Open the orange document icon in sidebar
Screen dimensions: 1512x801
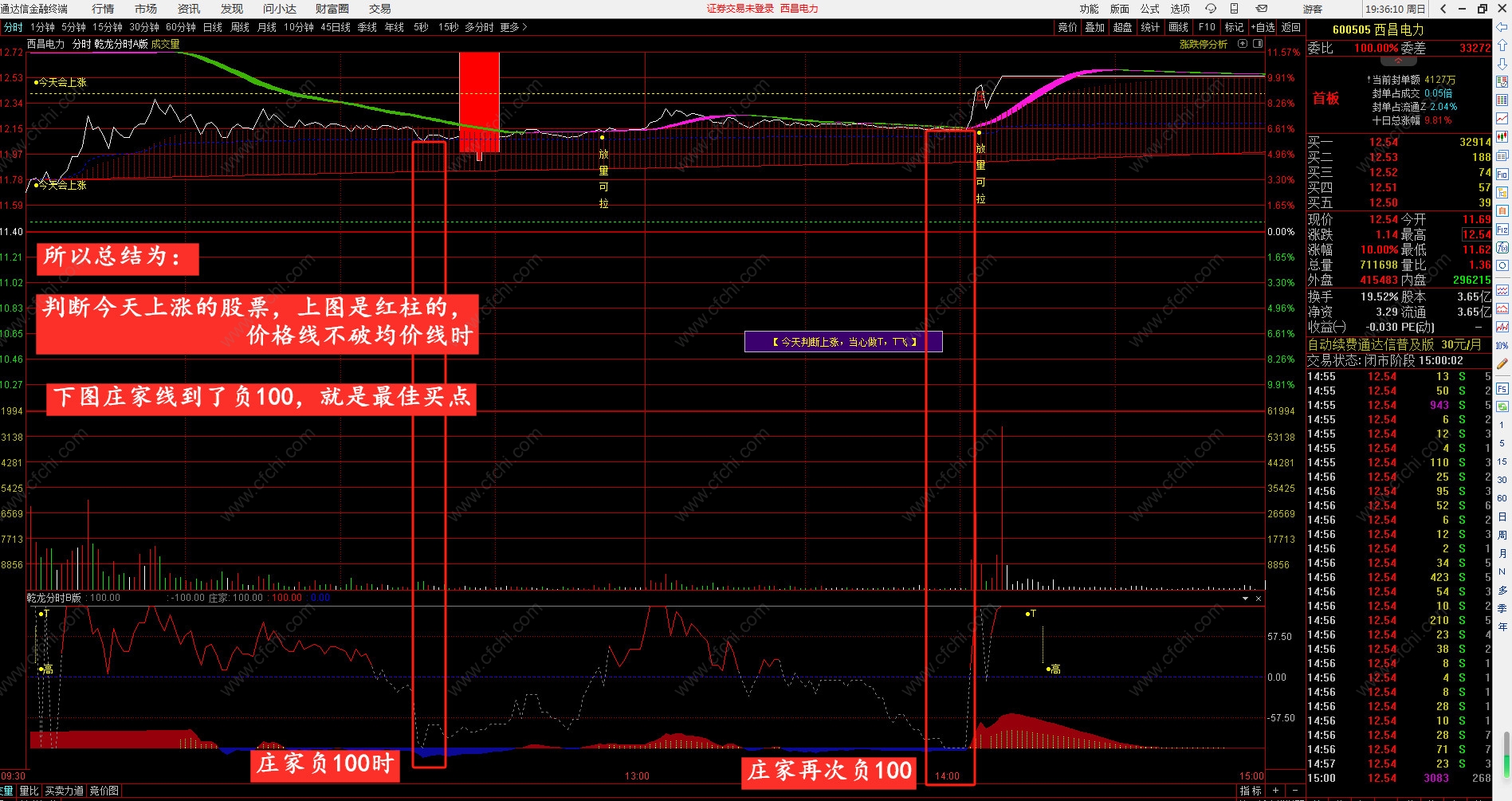[x=1502, y=210]
